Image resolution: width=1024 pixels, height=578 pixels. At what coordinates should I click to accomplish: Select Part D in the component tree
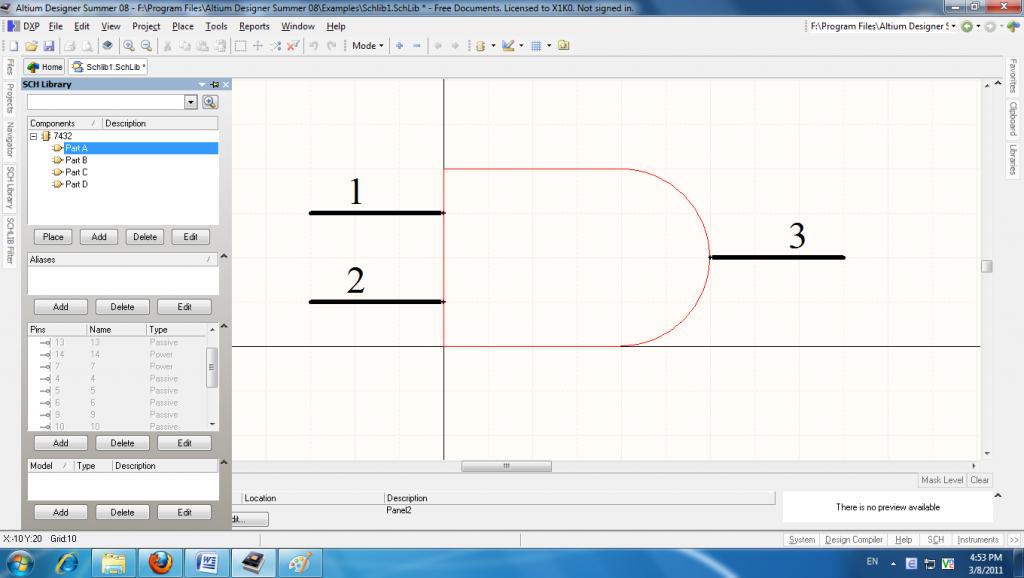pos(76,184)
